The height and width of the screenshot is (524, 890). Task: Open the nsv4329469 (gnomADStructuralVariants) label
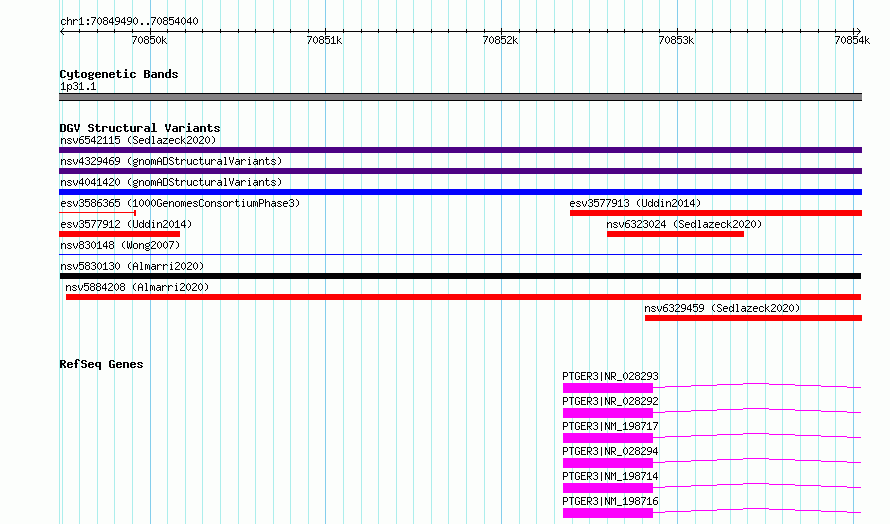[171, 161]
